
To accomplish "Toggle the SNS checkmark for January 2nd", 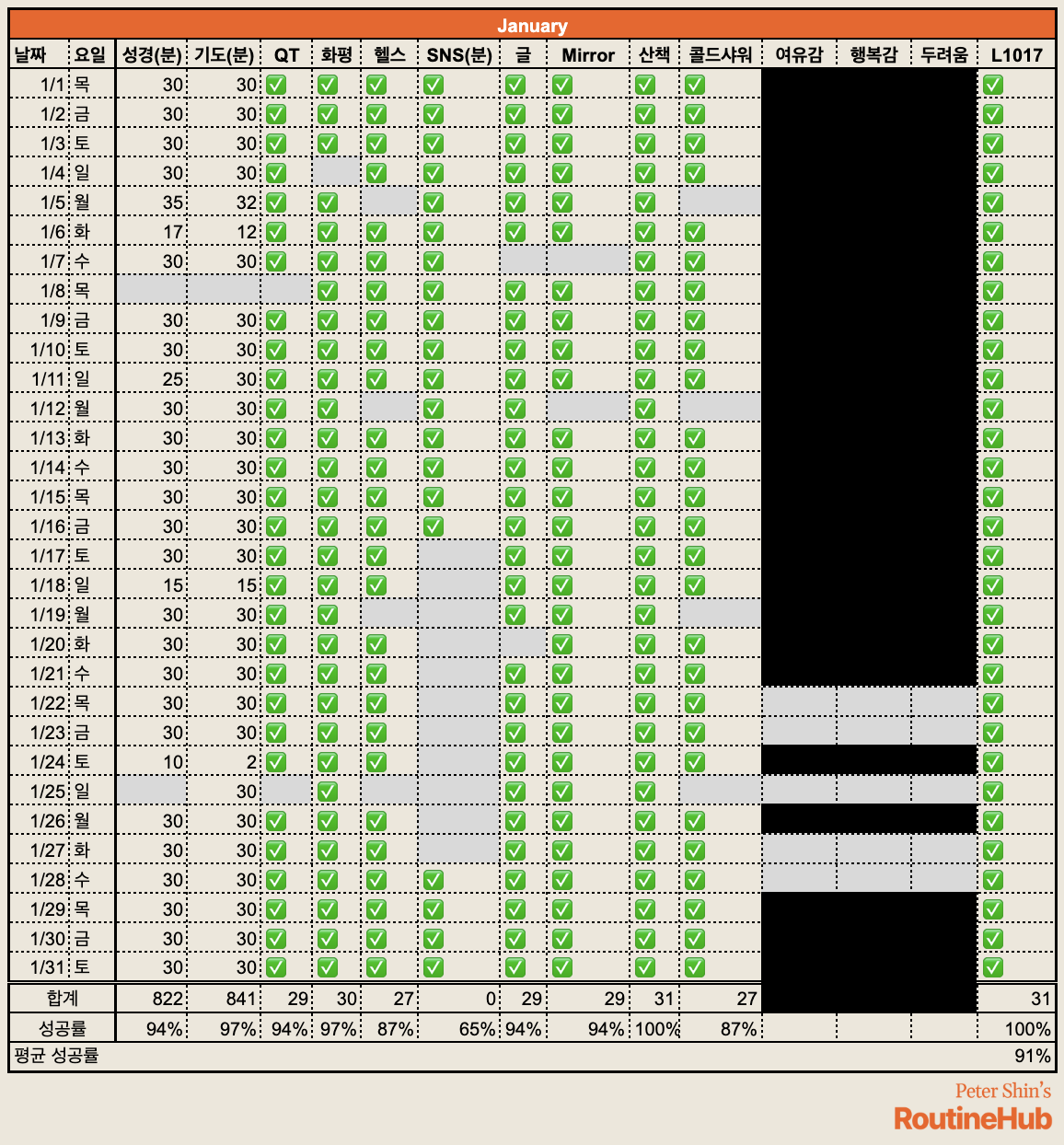I will (x=433, y=113).
